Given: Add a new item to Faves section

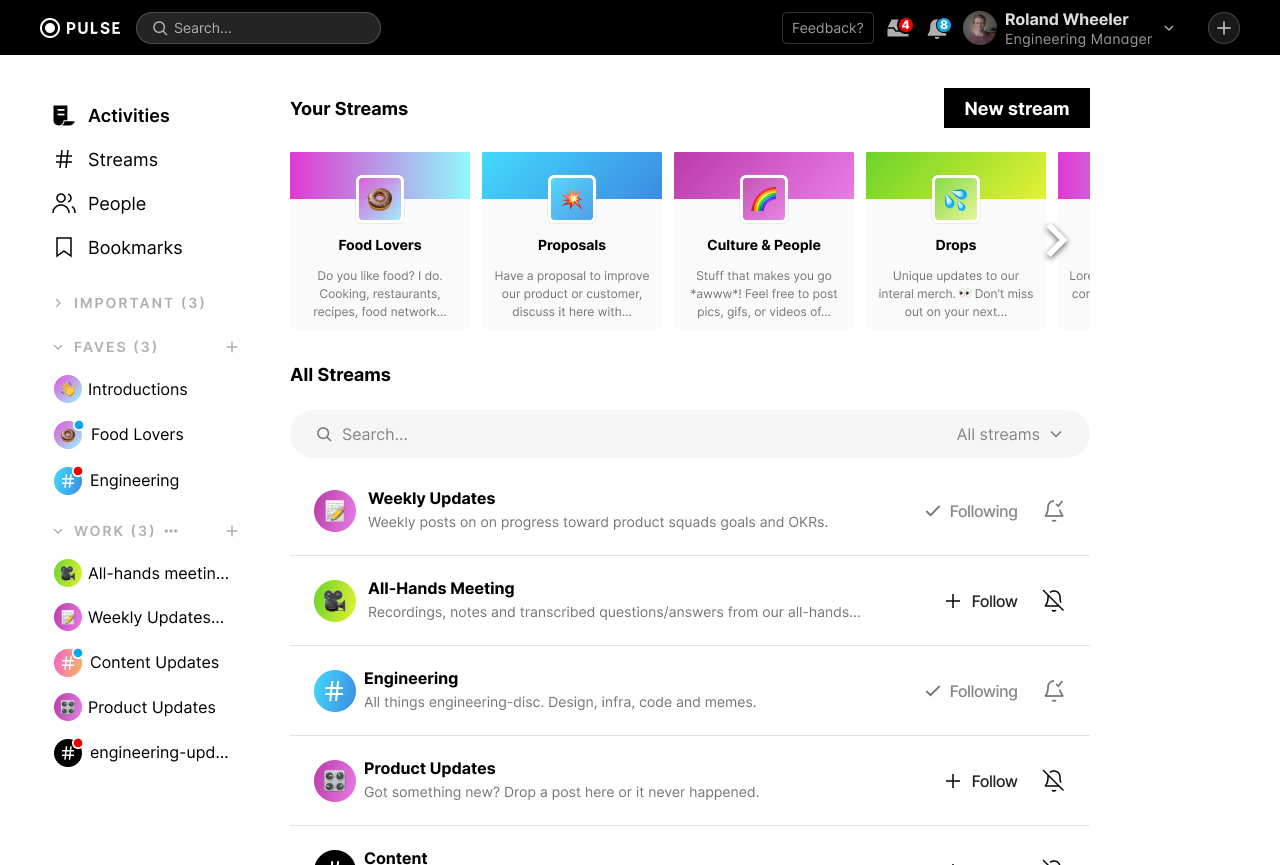Looking at the screenshot, I should point(232,347).
